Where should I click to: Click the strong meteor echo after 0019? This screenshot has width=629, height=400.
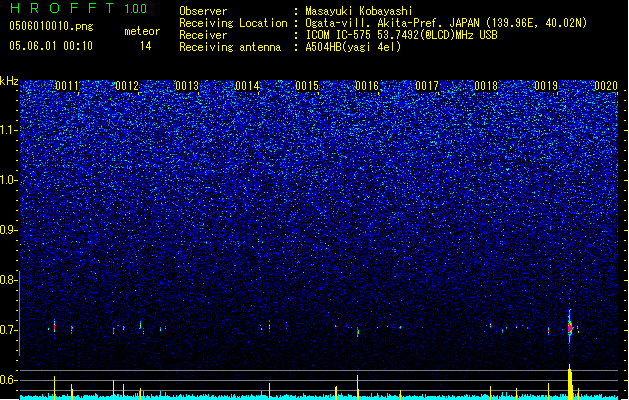click(570, 327)
